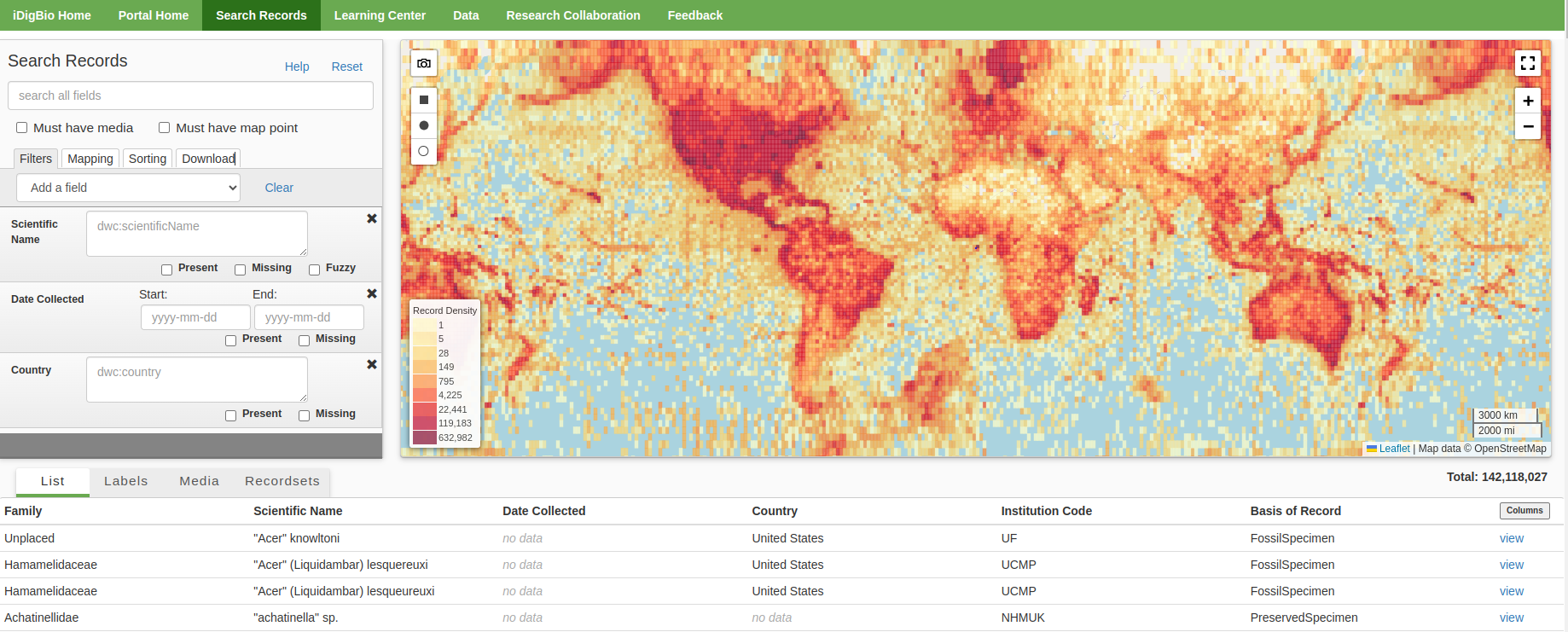Open Learning Center in the navigation bar

click(x=380, y=15)
